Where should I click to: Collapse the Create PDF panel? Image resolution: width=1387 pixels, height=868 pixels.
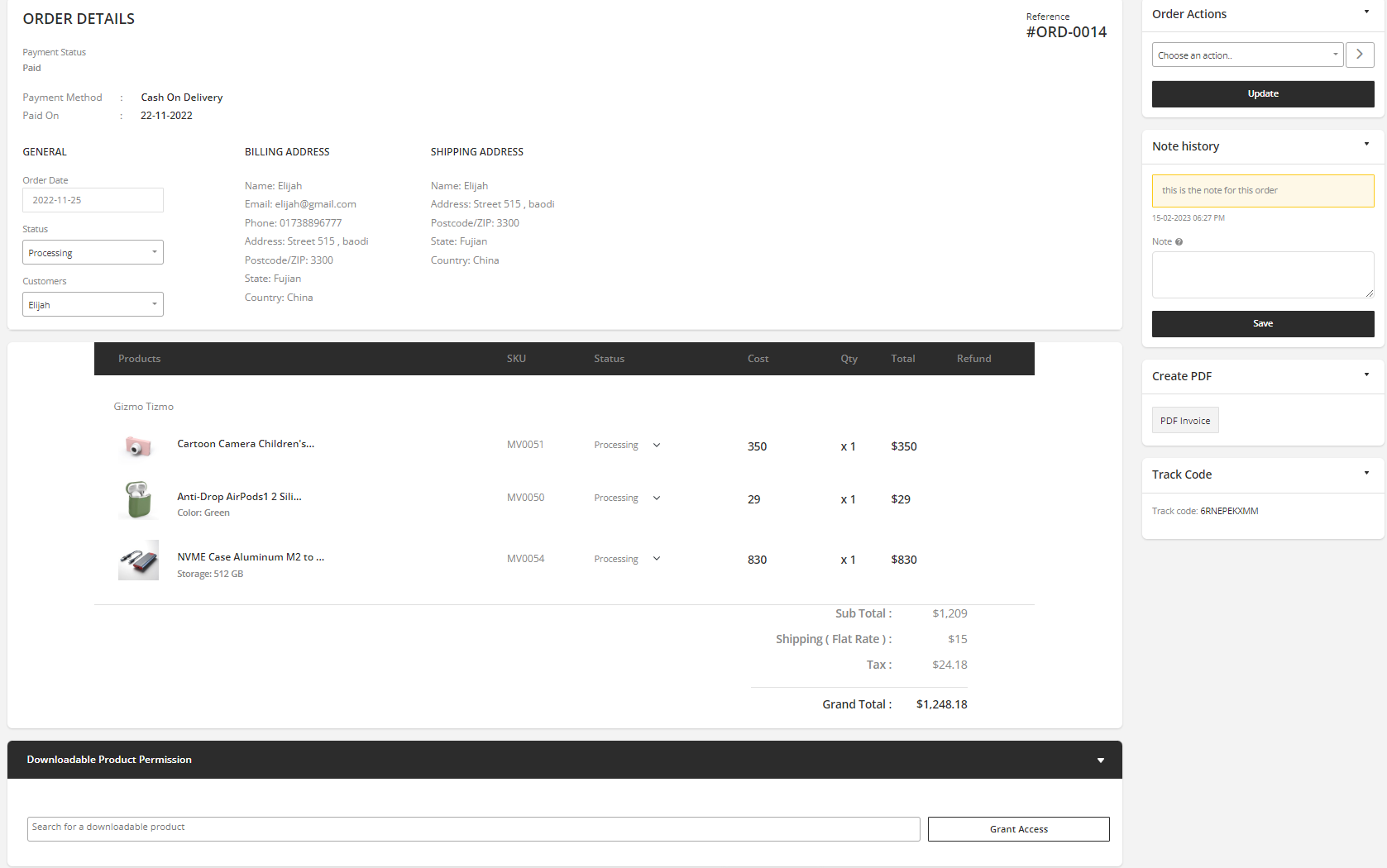pos(1365,374)
